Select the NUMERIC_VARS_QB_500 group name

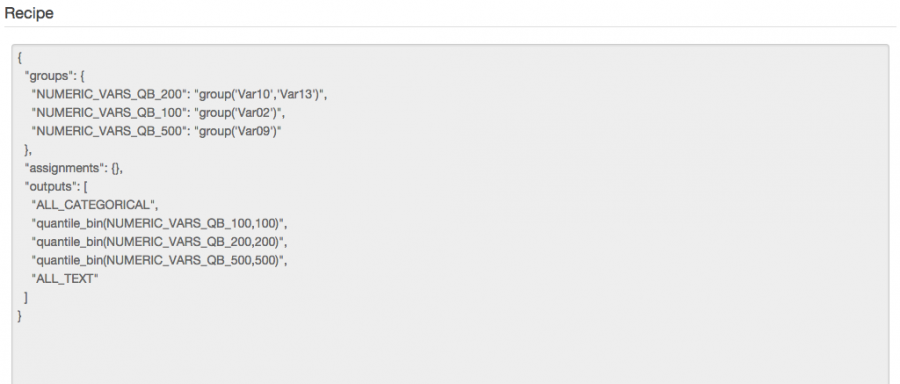[x=109, y=131]
